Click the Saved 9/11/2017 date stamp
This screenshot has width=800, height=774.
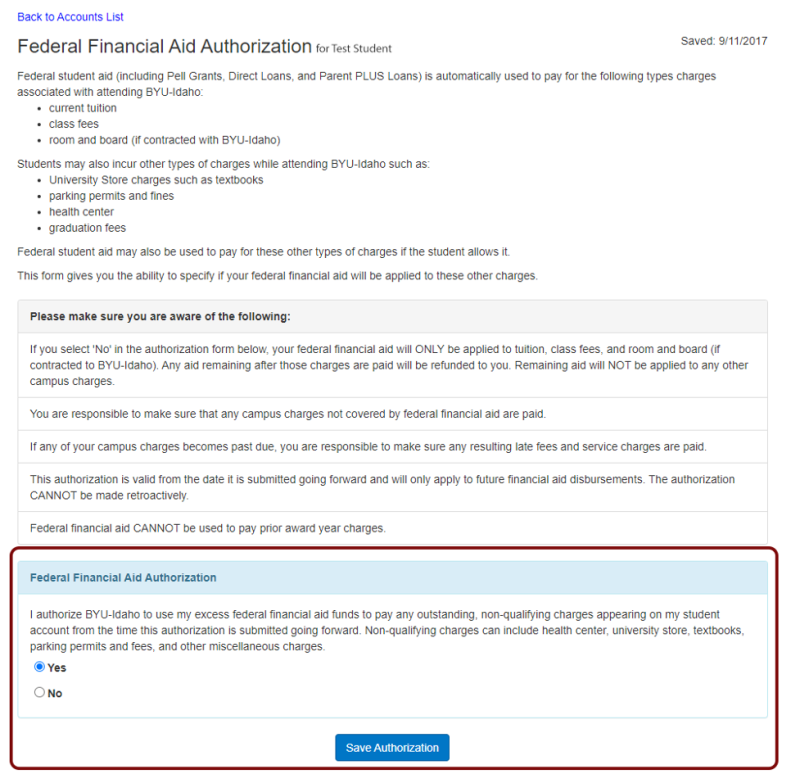[x=724, y=40]
